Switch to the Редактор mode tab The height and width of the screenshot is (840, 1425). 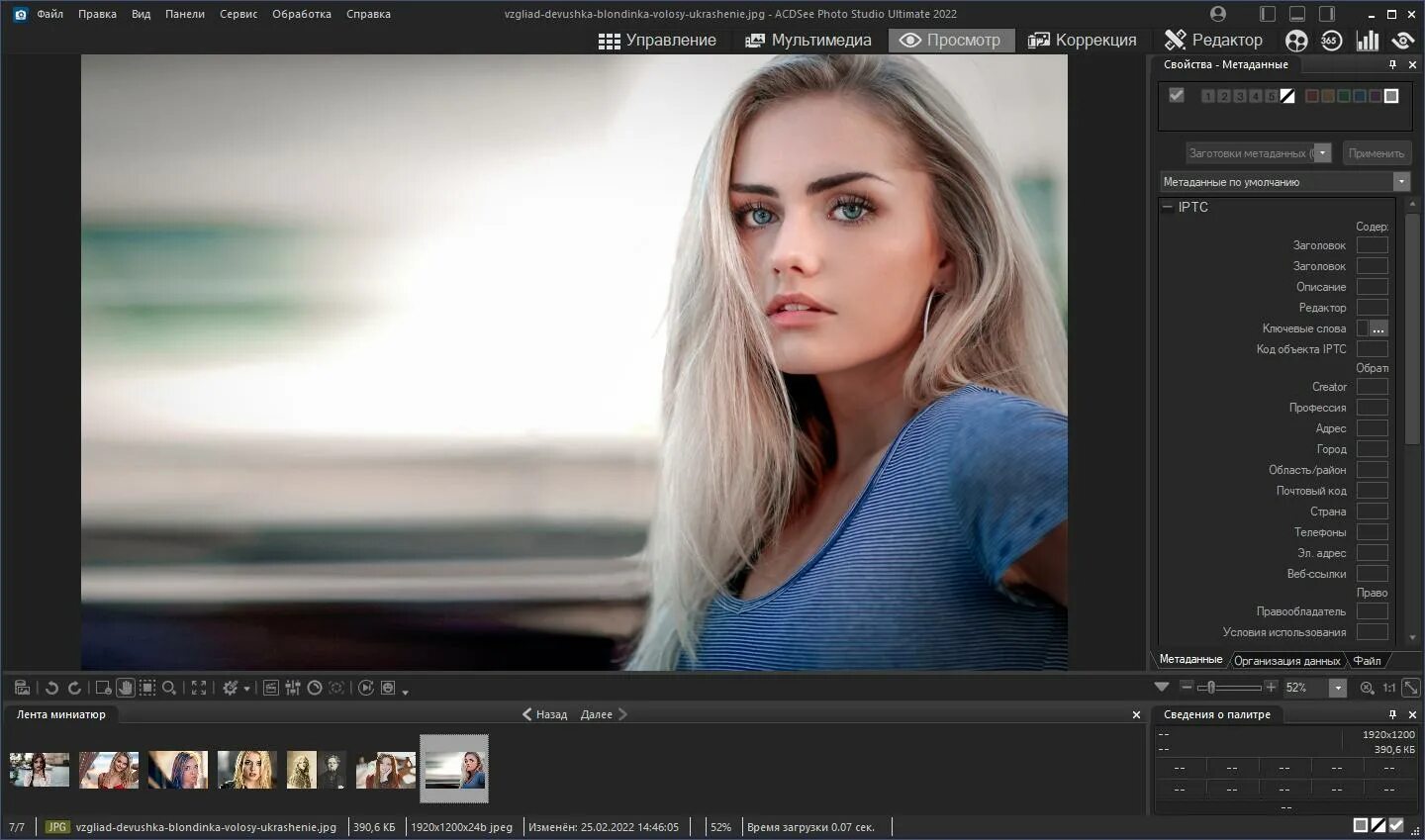click(x=1214, y=41)
